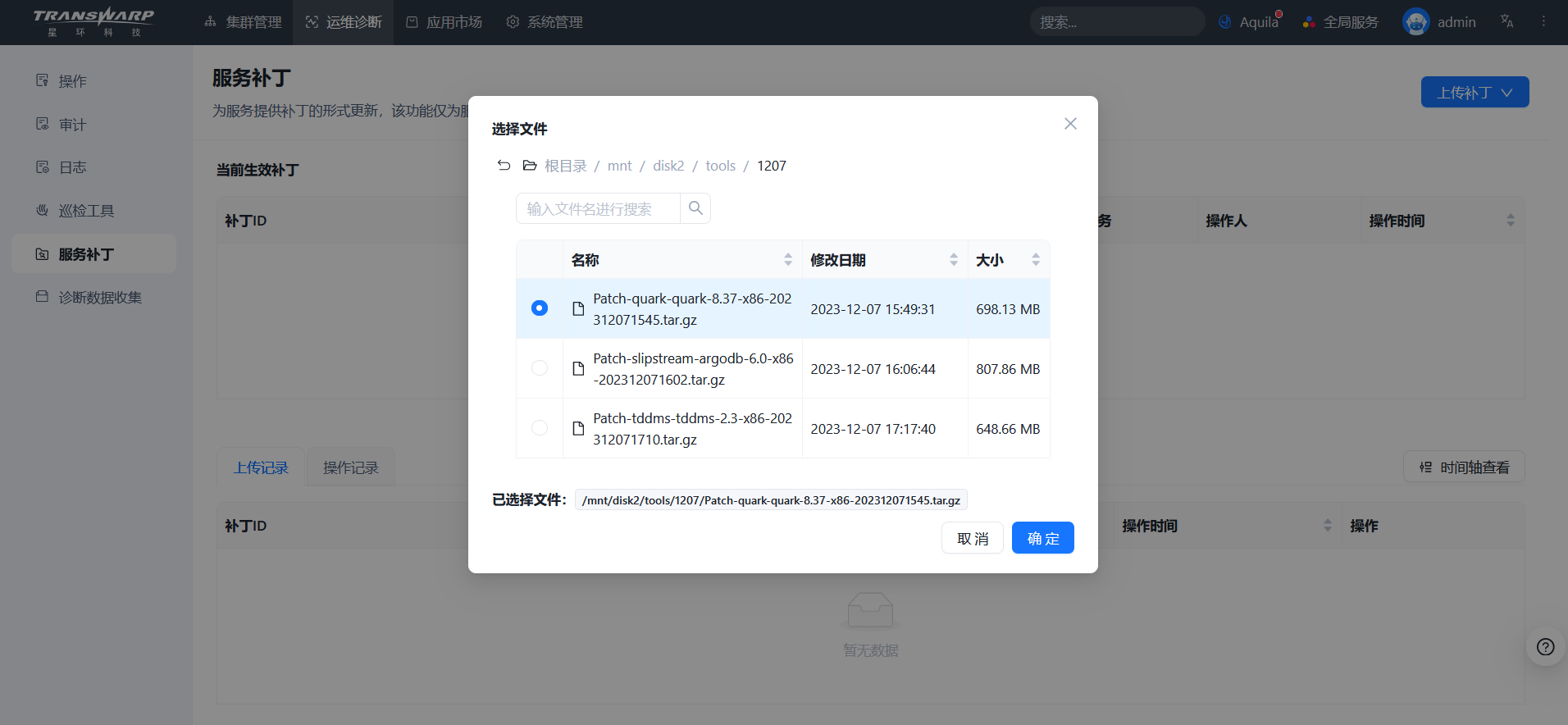Click the 807.86 MB size cell
This screenshot has height=725, width=1568.
(1008, 369)
